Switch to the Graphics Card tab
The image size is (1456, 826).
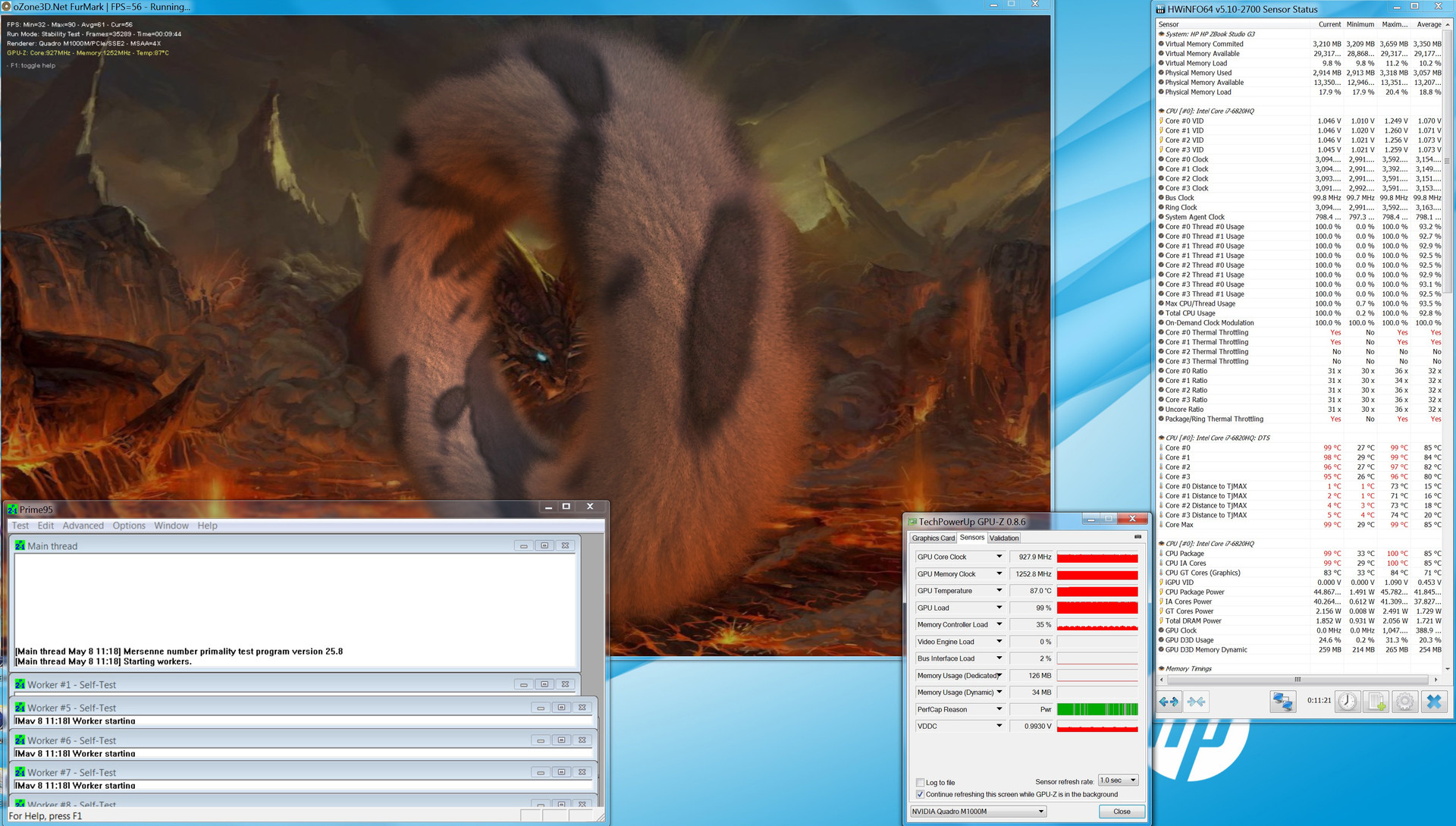pyautogui.click(x=933, y=539)
